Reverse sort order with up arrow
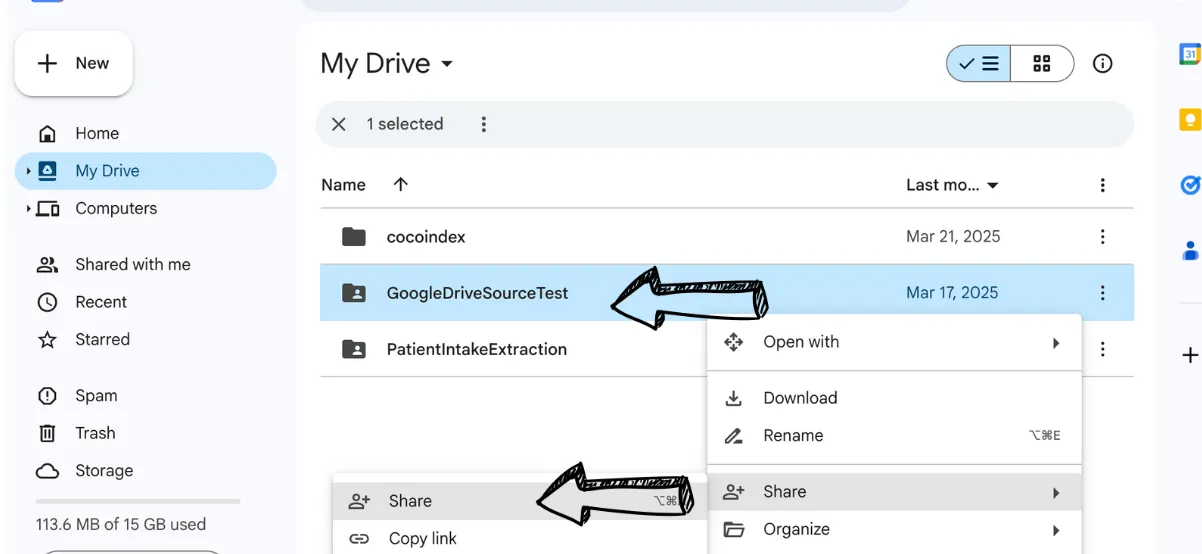1202x554 pixels. 401,185
